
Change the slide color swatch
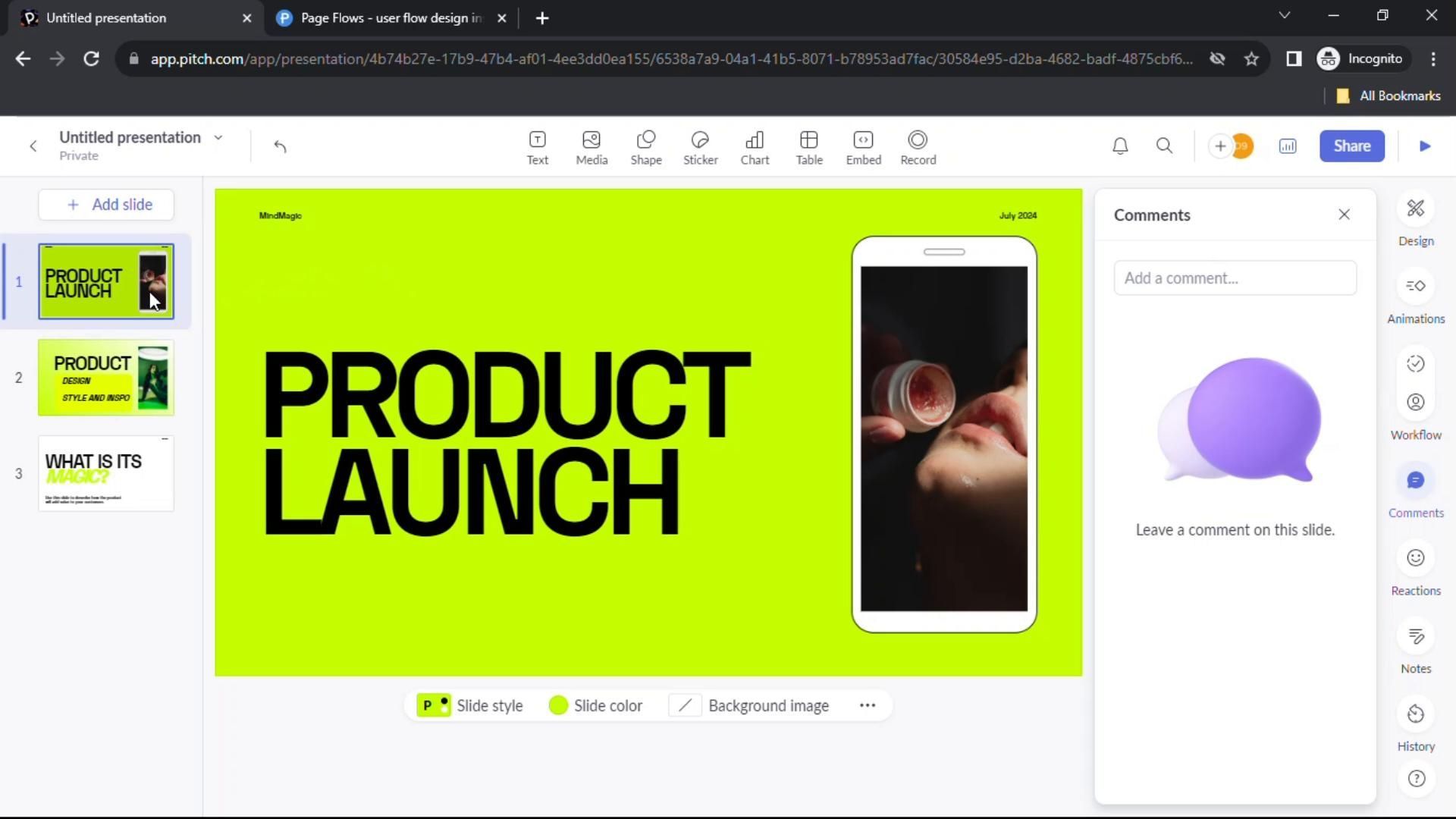[x=559, y=705]
